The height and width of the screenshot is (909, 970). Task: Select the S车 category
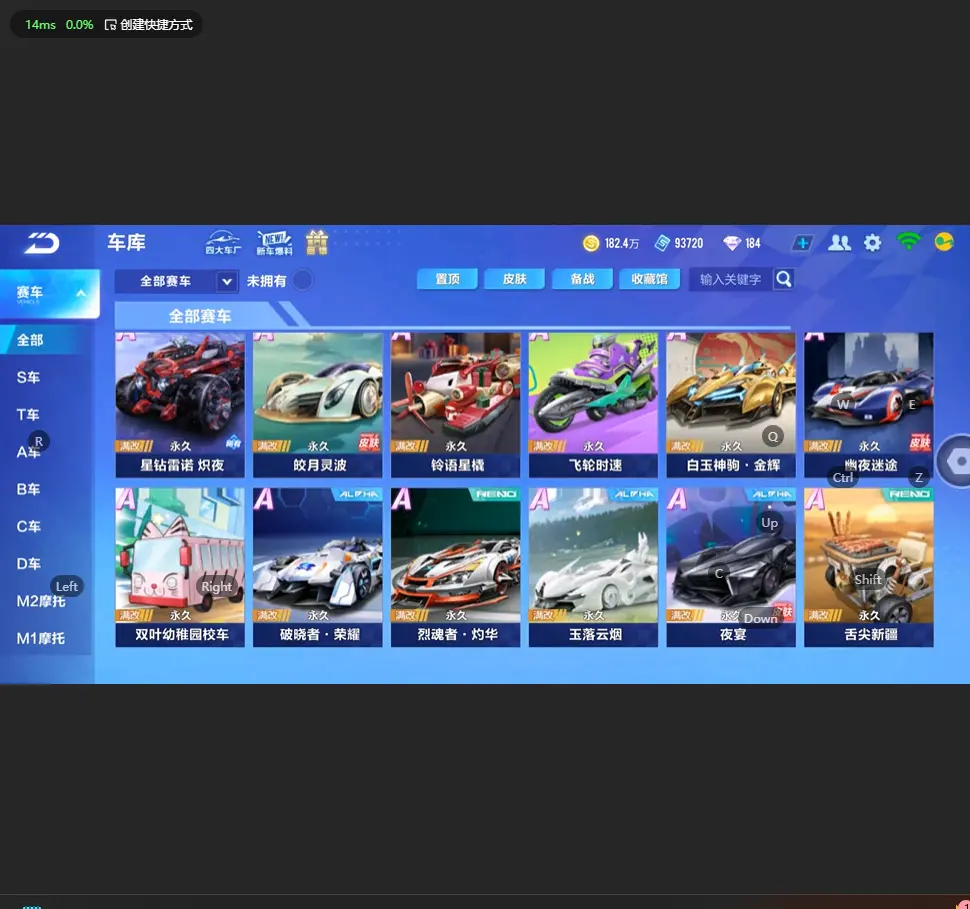(x=28, y=377)
